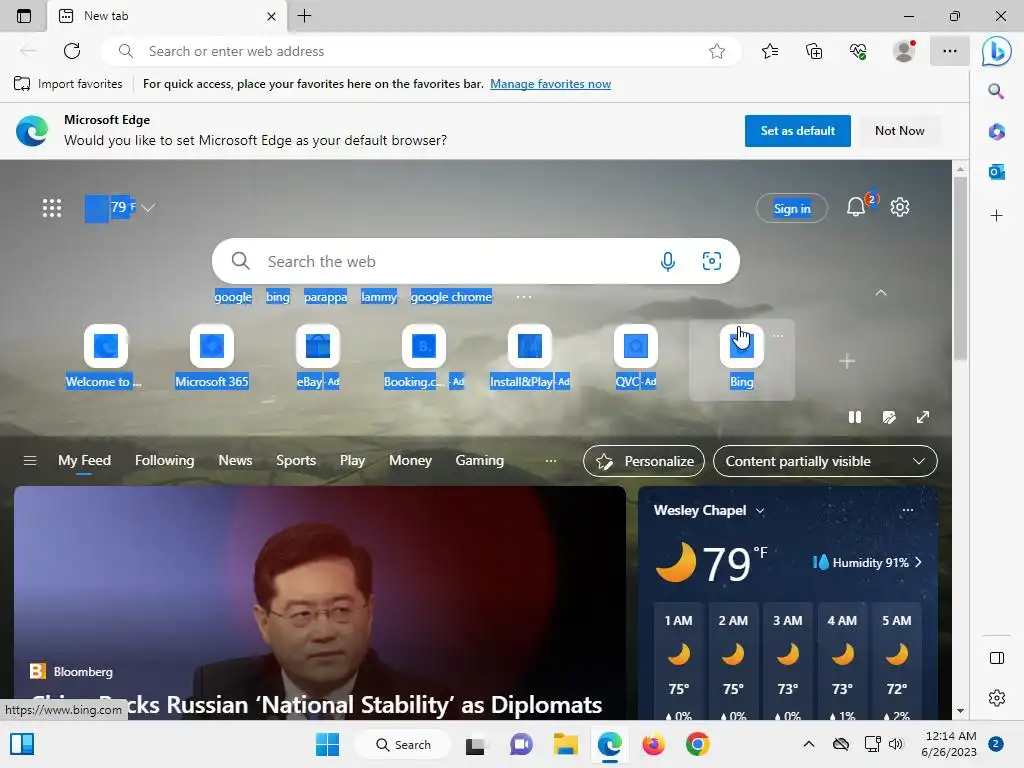Open the Welcome to quick link tile
This screenshot has height=768, width=1024.
105,358
